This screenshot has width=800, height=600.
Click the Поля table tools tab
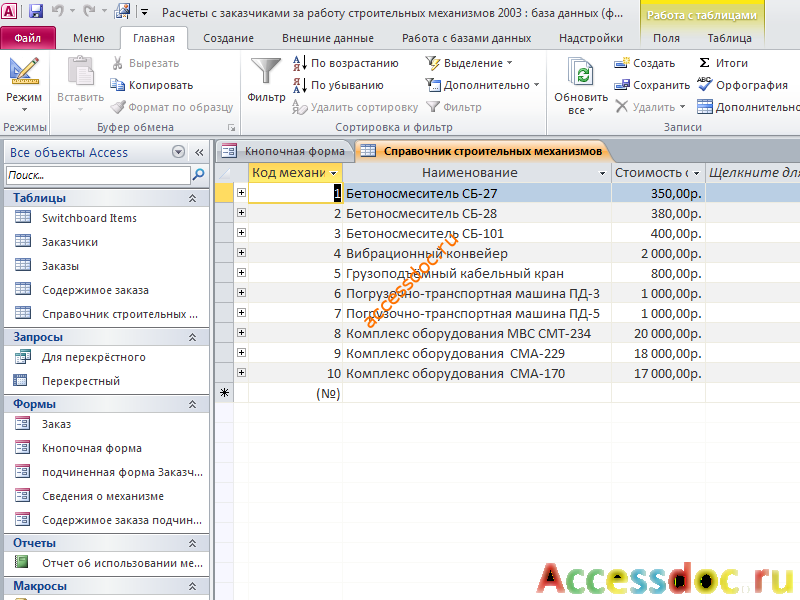666,38
